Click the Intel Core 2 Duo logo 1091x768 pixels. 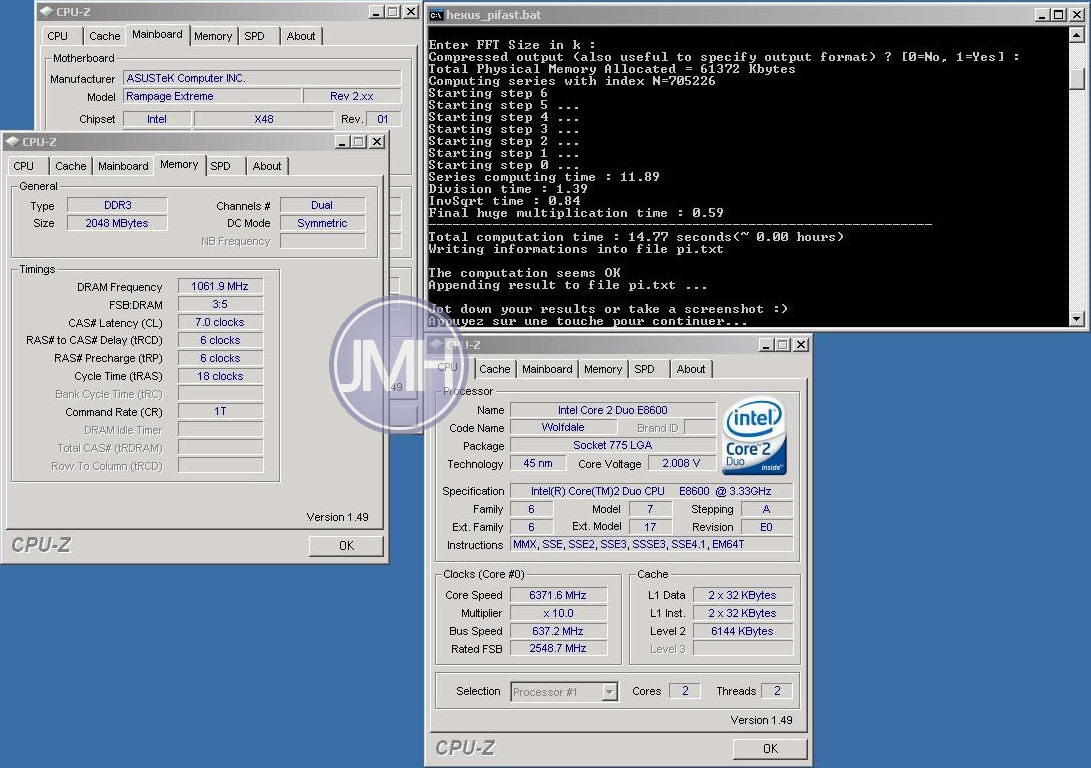point(755,436)
